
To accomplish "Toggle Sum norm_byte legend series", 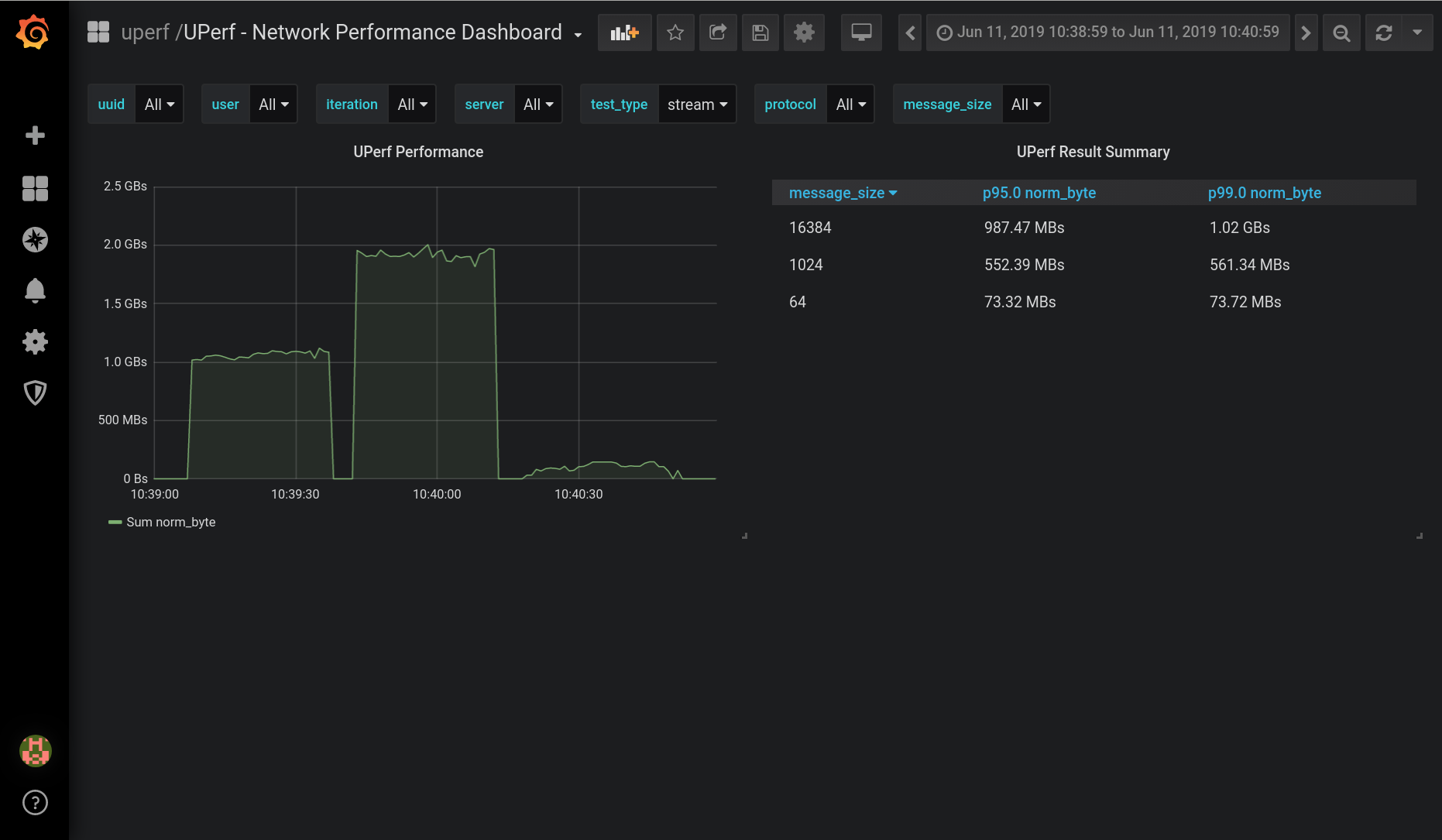I will [x=170, y=522].
